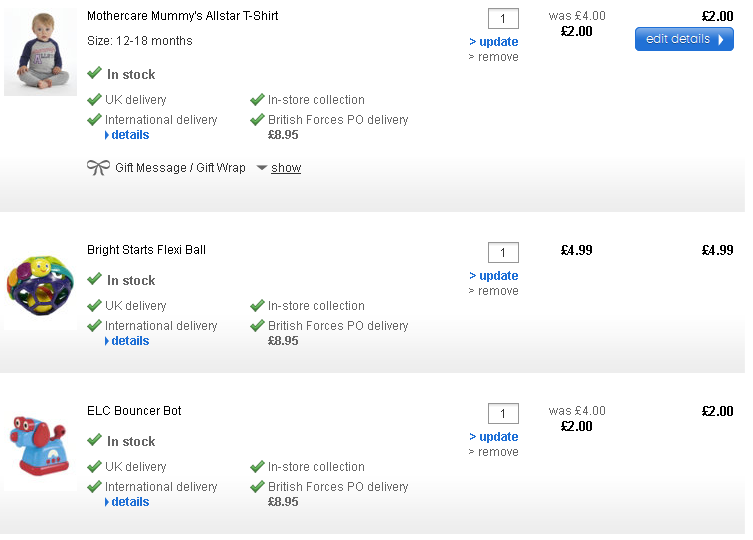Image resolution: width=753 pixels, height=540 pixels.
Task: Click the Flexi Ball UK delivery checkmark
Action: pyautogui.click(x=94, y=306)
